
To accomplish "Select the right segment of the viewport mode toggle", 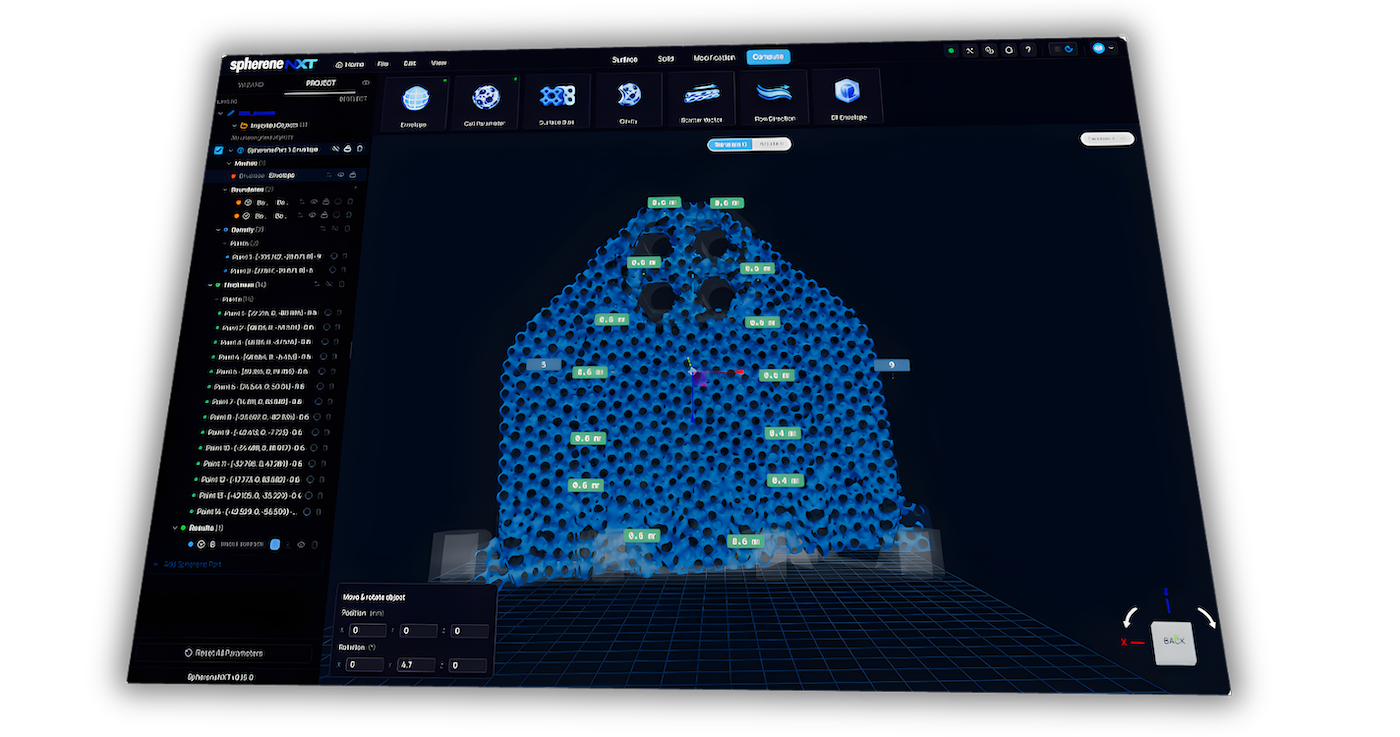I will click(770, 144).
